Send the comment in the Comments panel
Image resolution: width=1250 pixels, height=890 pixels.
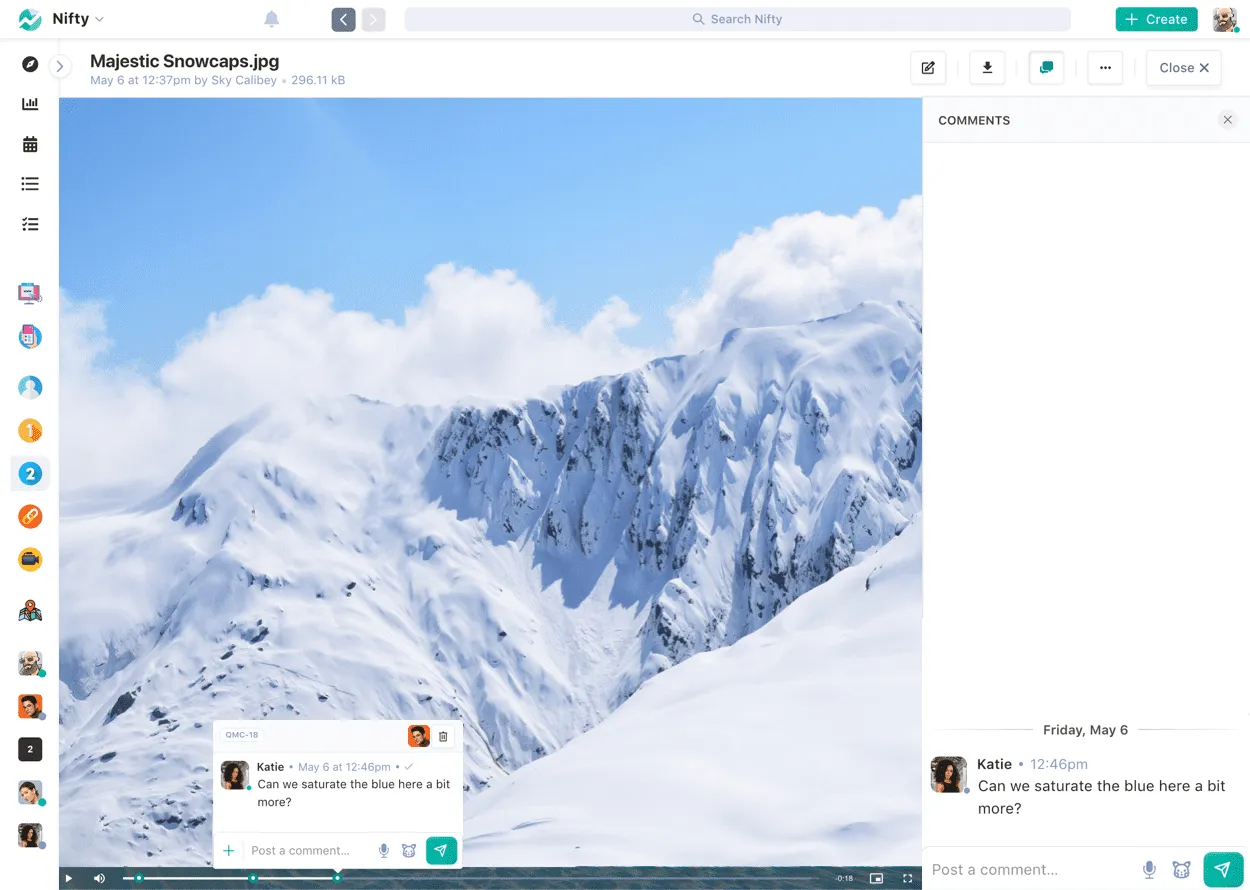click(x=1222, y=869)
